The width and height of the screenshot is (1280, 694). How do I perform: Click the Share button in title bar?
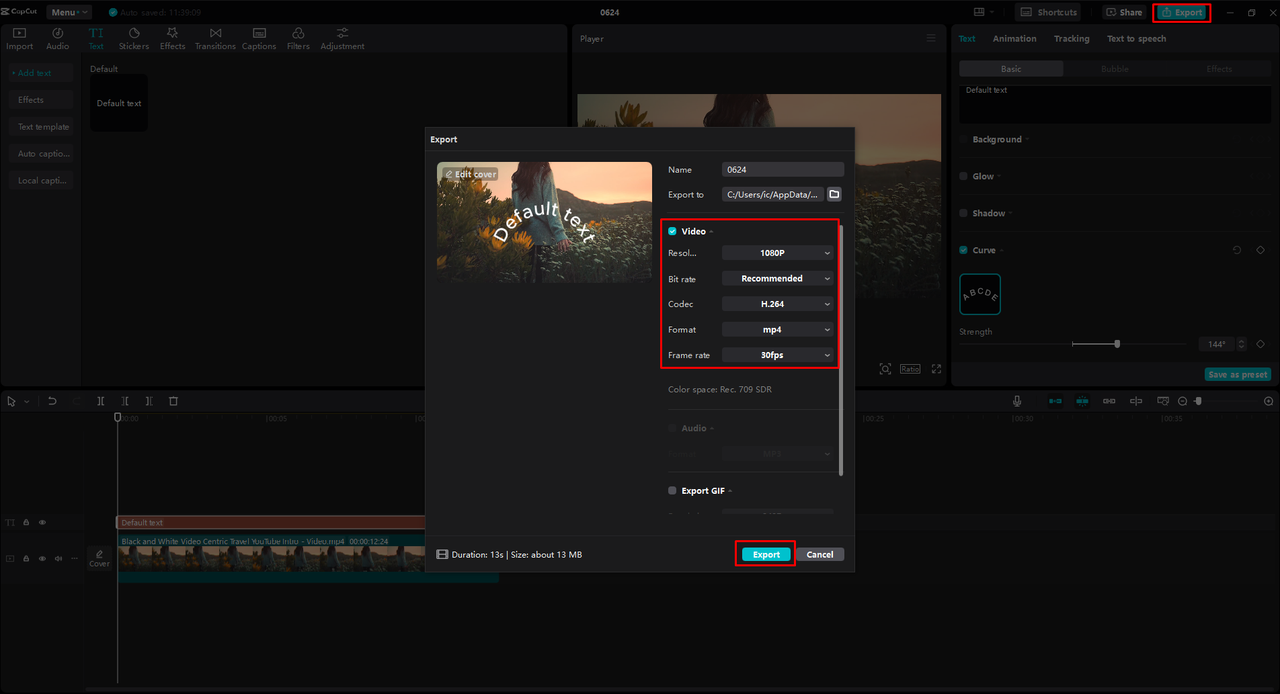(x=1124, y=12)
